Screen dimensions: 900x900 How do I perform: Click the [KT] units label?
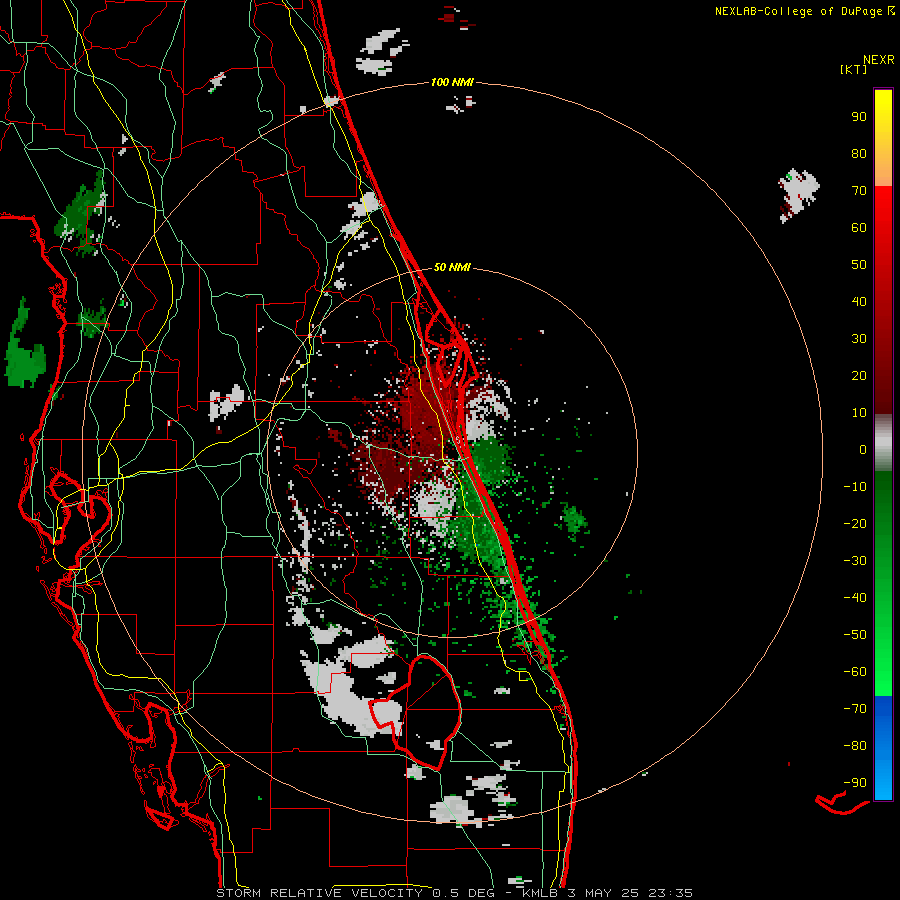click(x=854, y=69)
